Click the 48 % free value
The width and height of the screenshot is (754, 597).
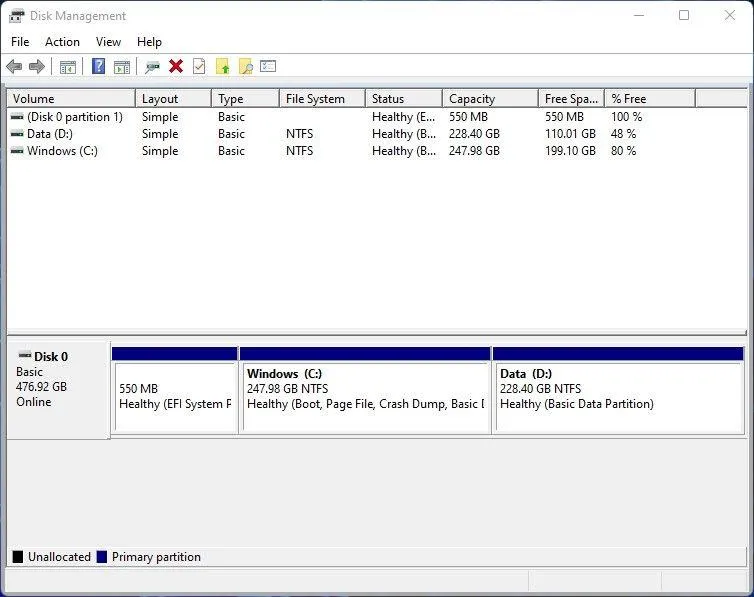(x=623, y=134)
